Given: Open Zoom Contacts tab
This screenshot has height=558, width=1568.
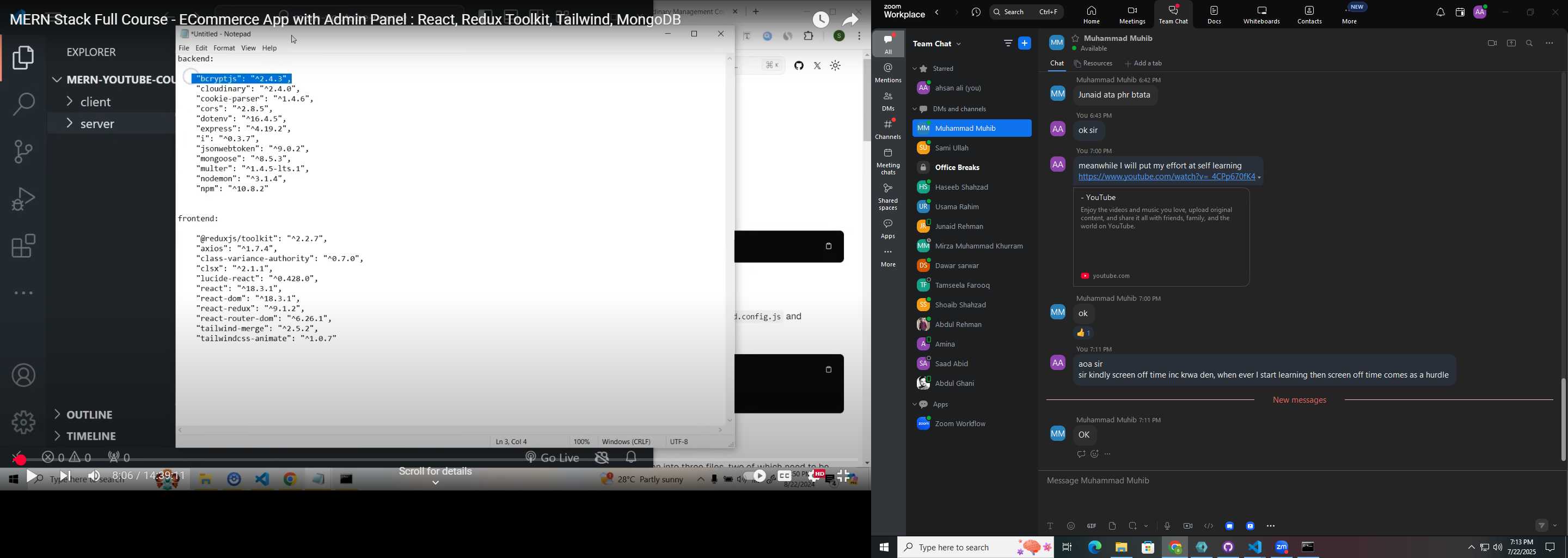Looking at the screenshot, I should 1309,15.
